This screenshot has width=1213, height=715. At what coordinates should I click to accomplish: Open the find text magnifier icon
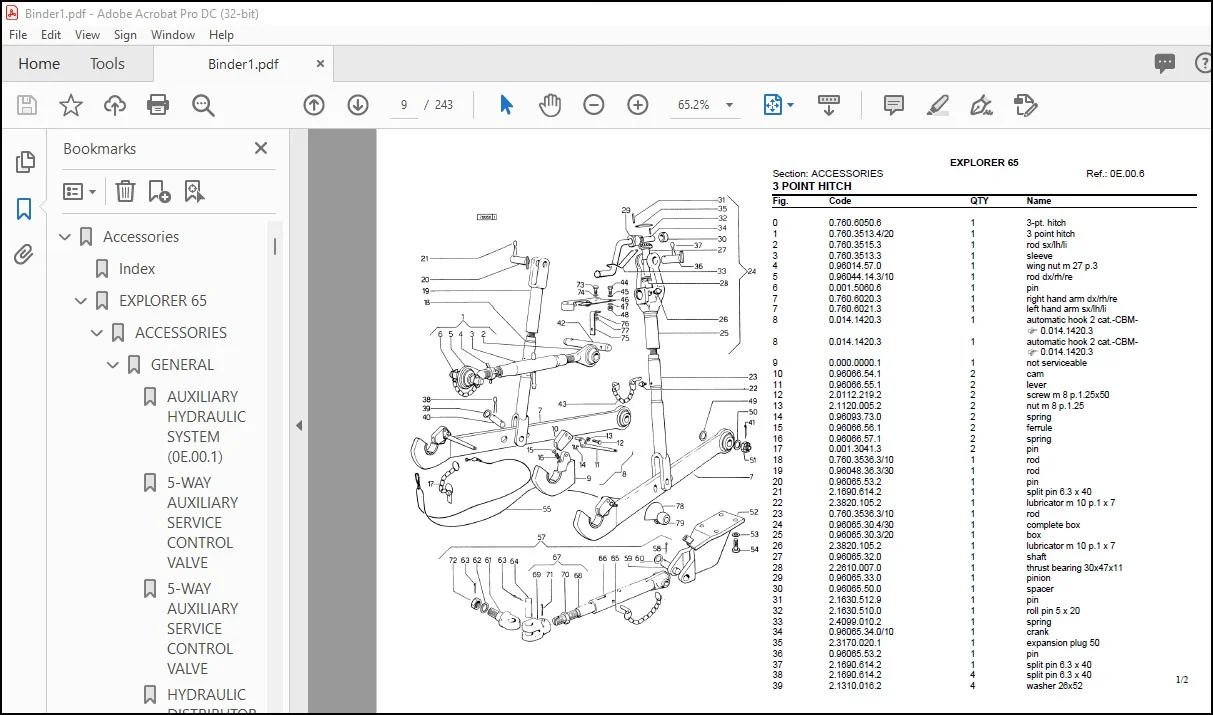[x=204, y=105]
